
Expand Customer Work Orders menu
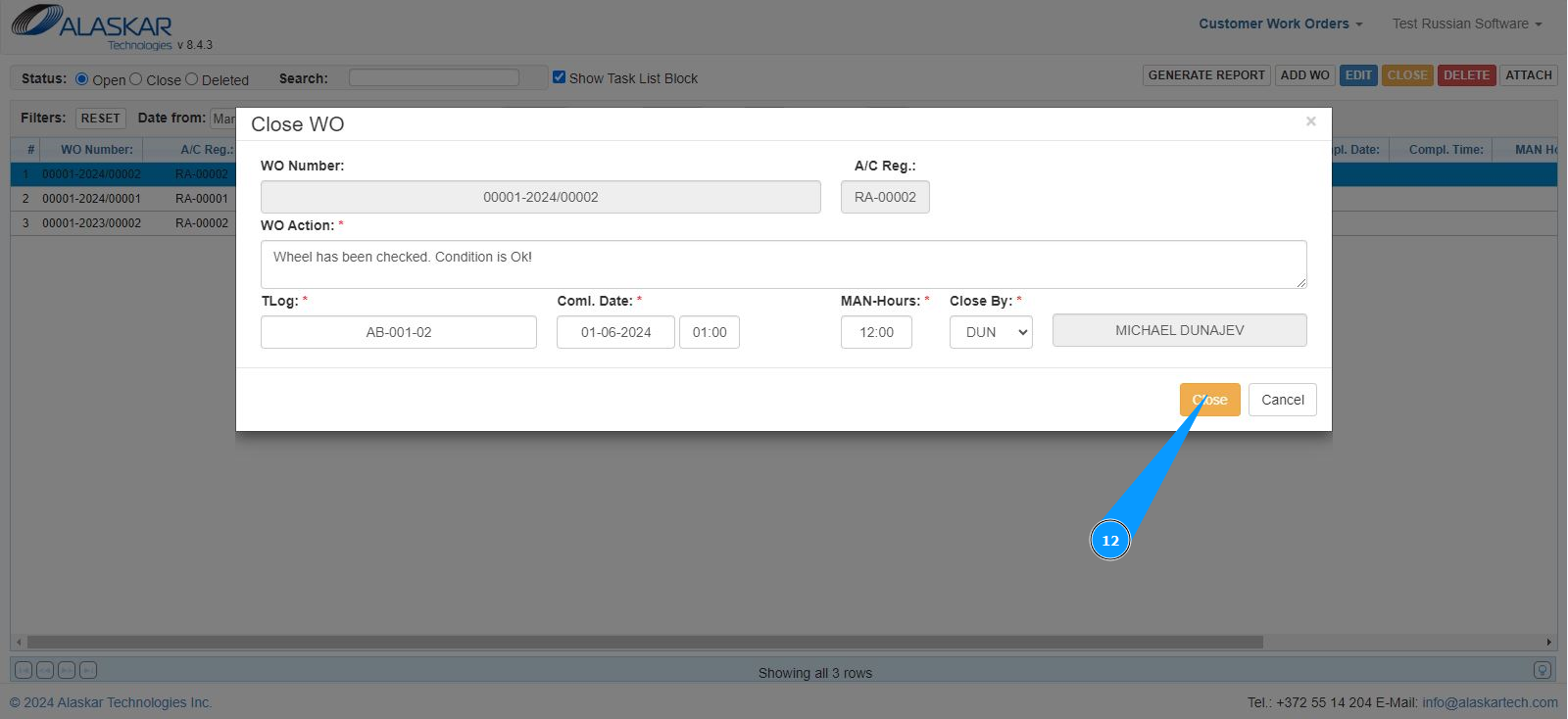pyautogui.click(x=1280, y=24)
